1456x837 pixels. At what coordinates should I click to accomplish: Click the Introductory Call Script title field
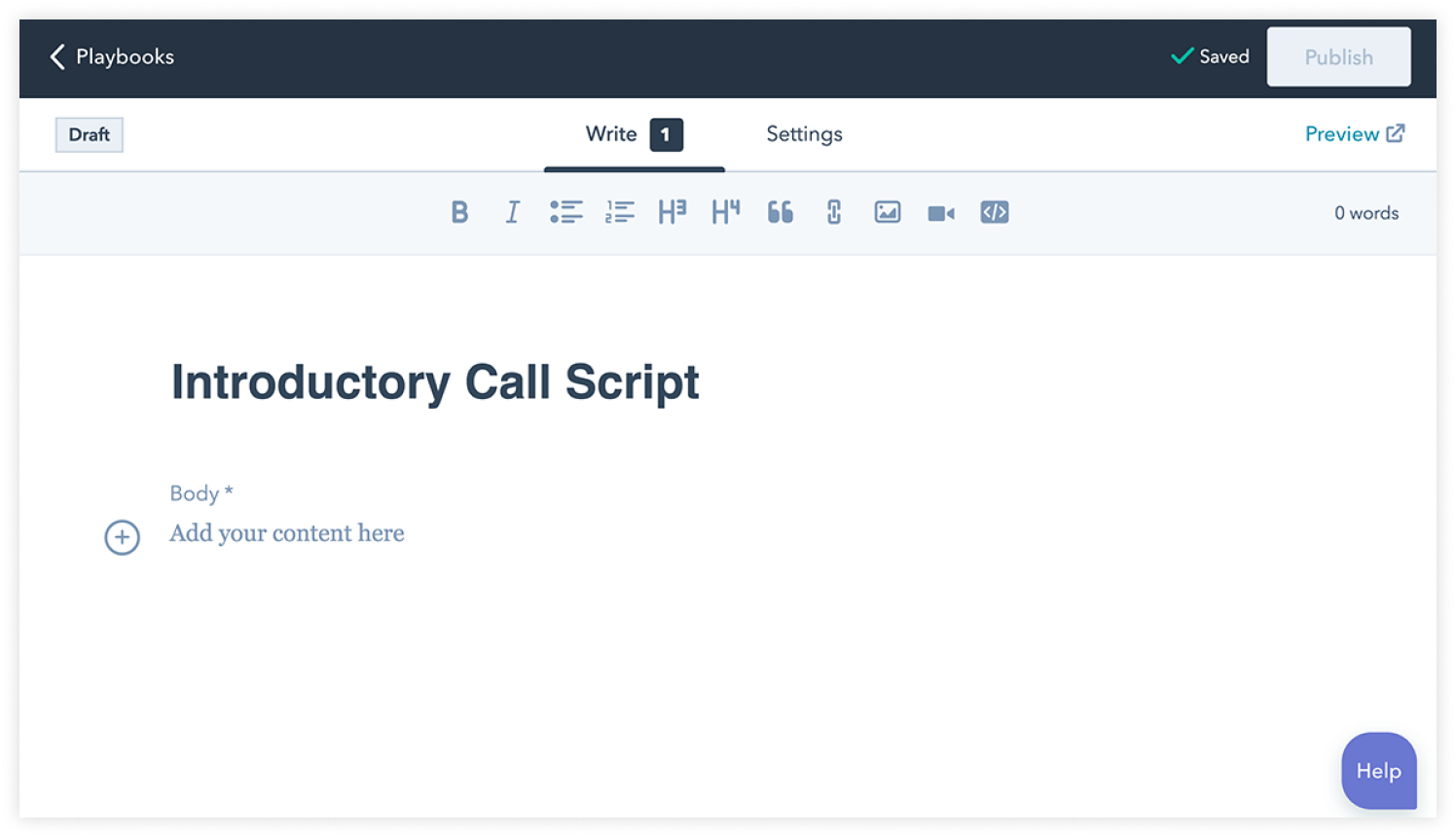(x=435, y=382)
